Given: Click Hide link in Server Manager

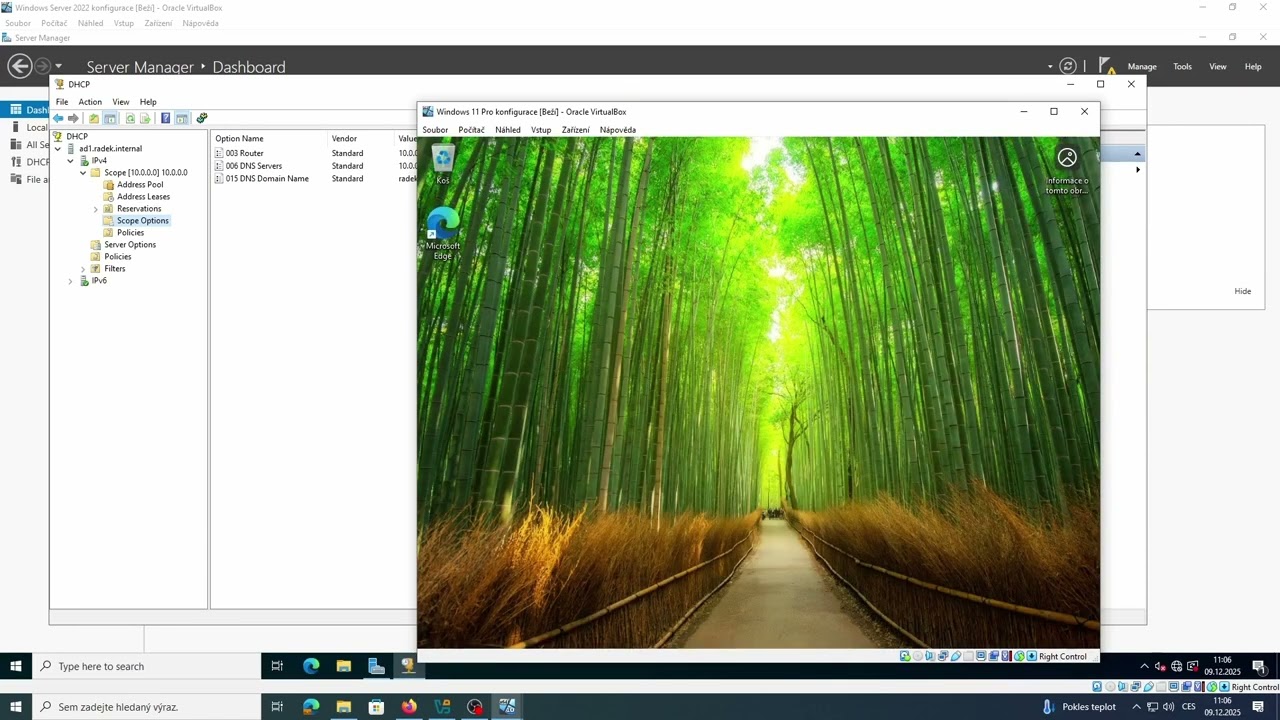Looking at the screenshot, I should pos(1242,291).
